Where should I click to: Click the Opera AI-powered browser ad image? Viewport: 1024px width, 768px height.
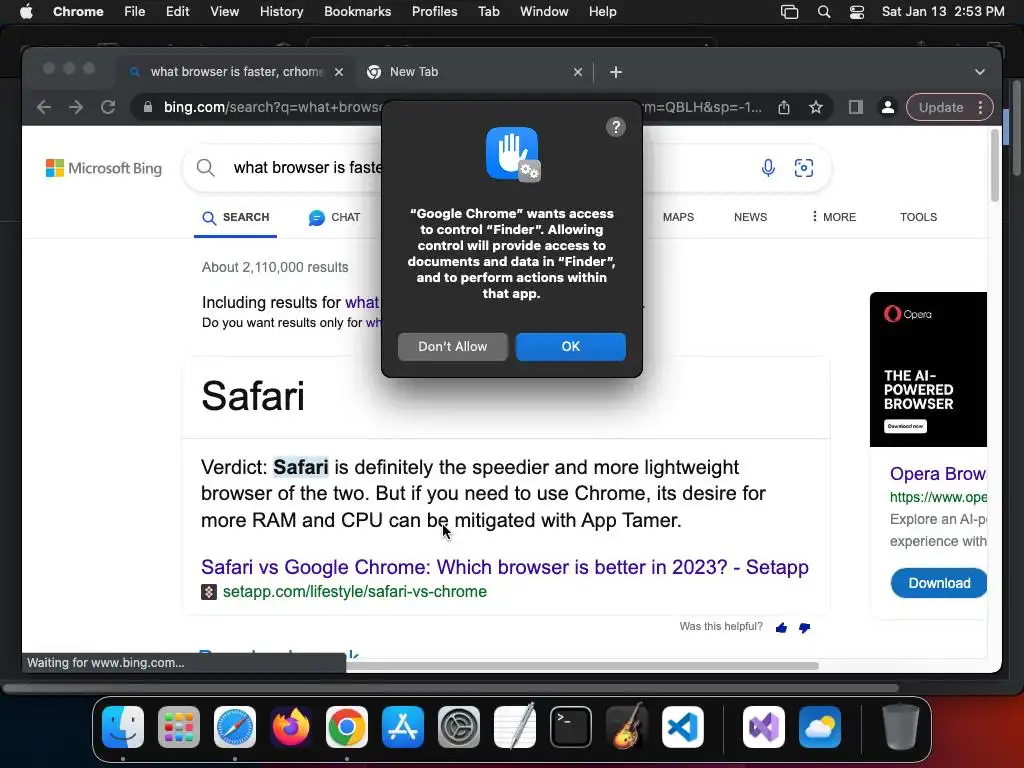(x=928, y=370)
